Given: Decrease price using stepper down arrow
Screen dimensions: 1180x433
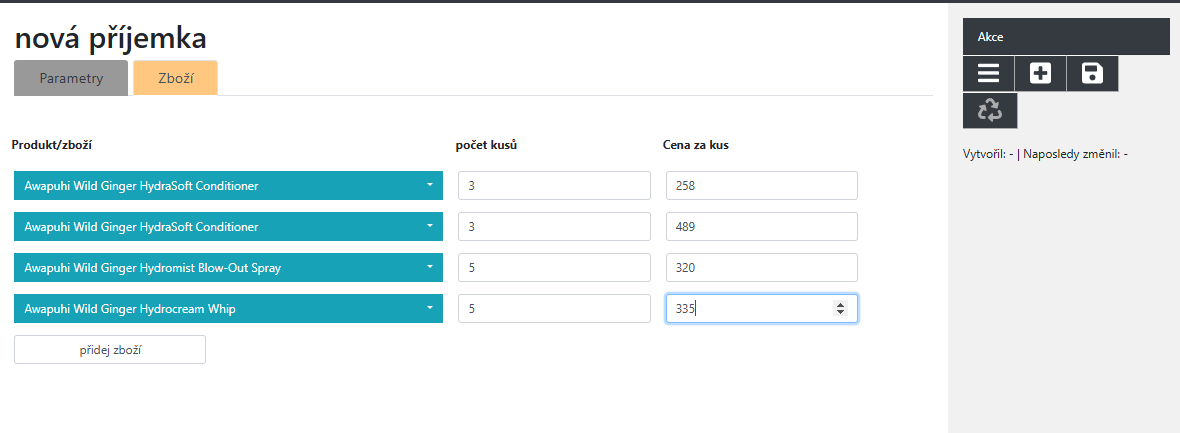Looking at the screenshot, I should tap(840, 312).
